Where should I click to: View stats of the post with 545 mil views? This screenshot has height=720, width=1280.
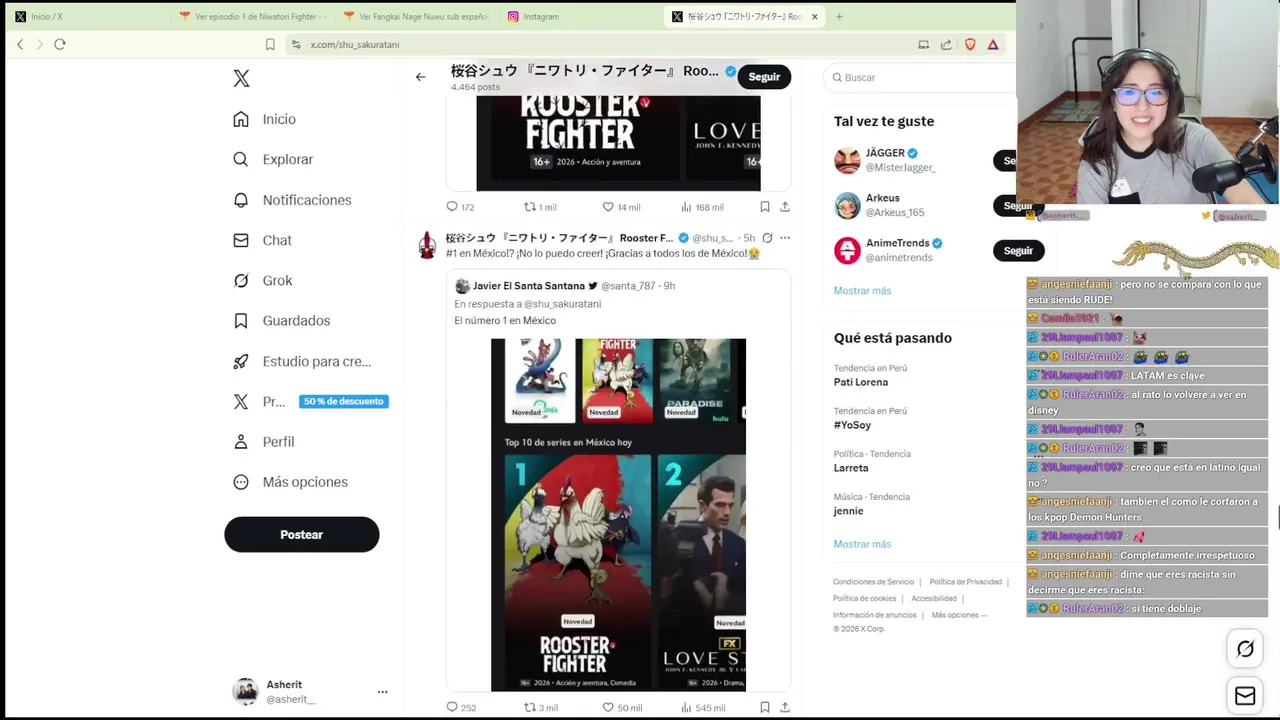click(x=702, y=707)
